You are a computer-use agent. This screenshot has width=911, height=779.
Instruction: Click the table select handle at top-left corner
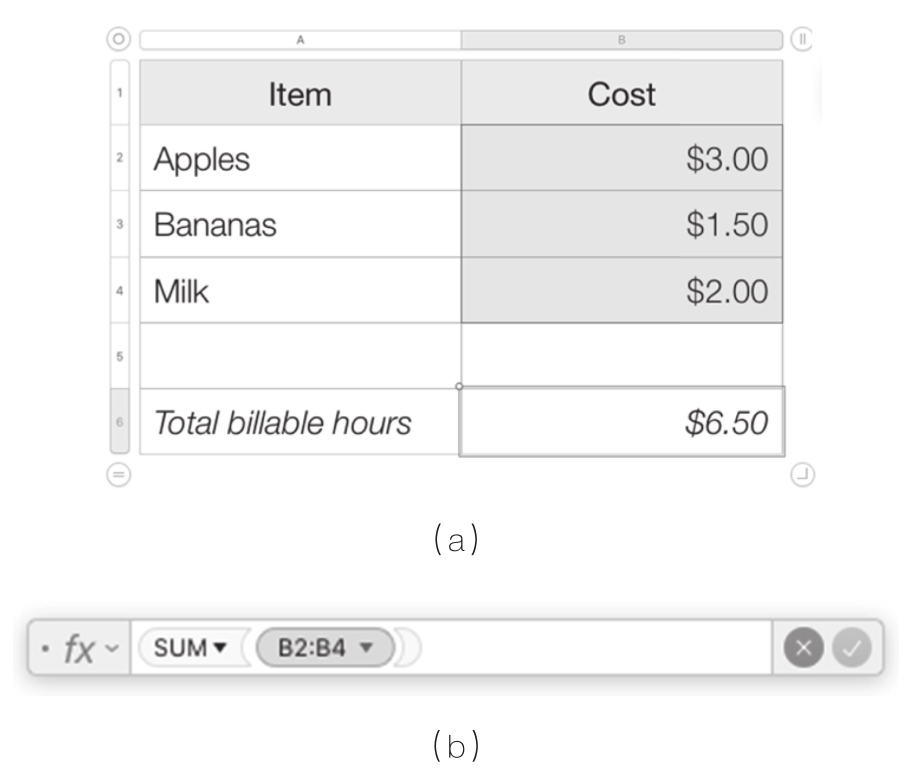click(119, 40)
